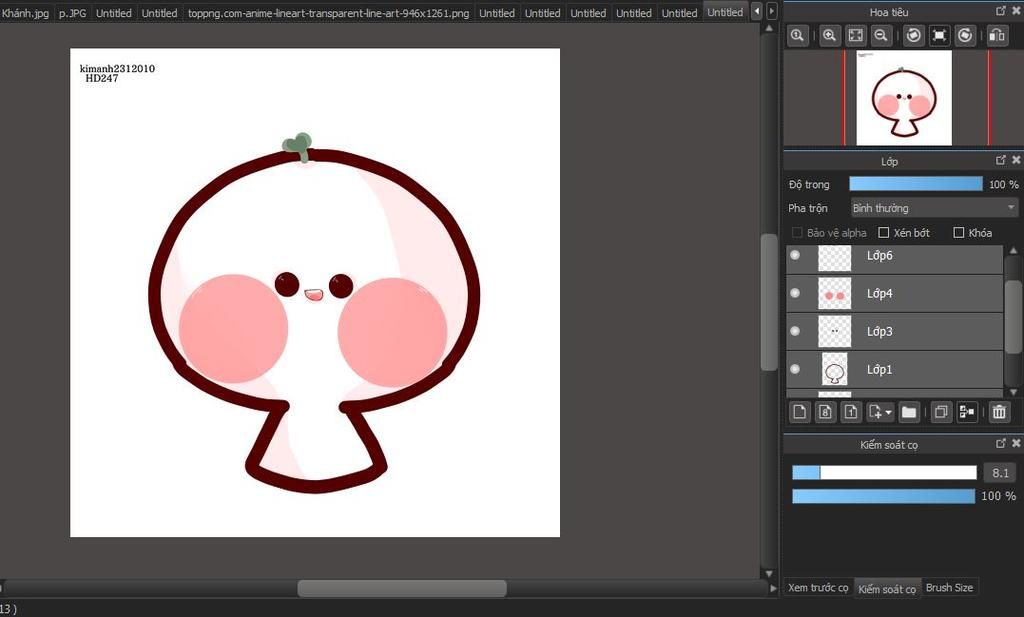Click the layer list scrollbar handle
The image size is (1024, 617).
pos(1013,317)
